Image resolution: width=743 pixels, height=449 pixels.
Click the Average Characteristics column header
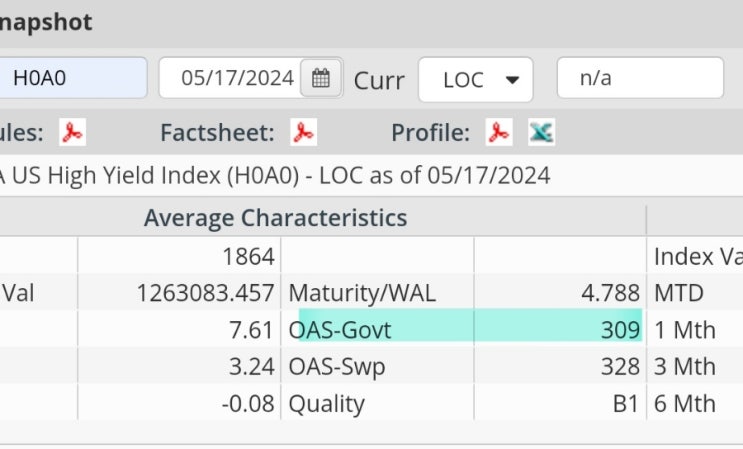tap(275, 218)
